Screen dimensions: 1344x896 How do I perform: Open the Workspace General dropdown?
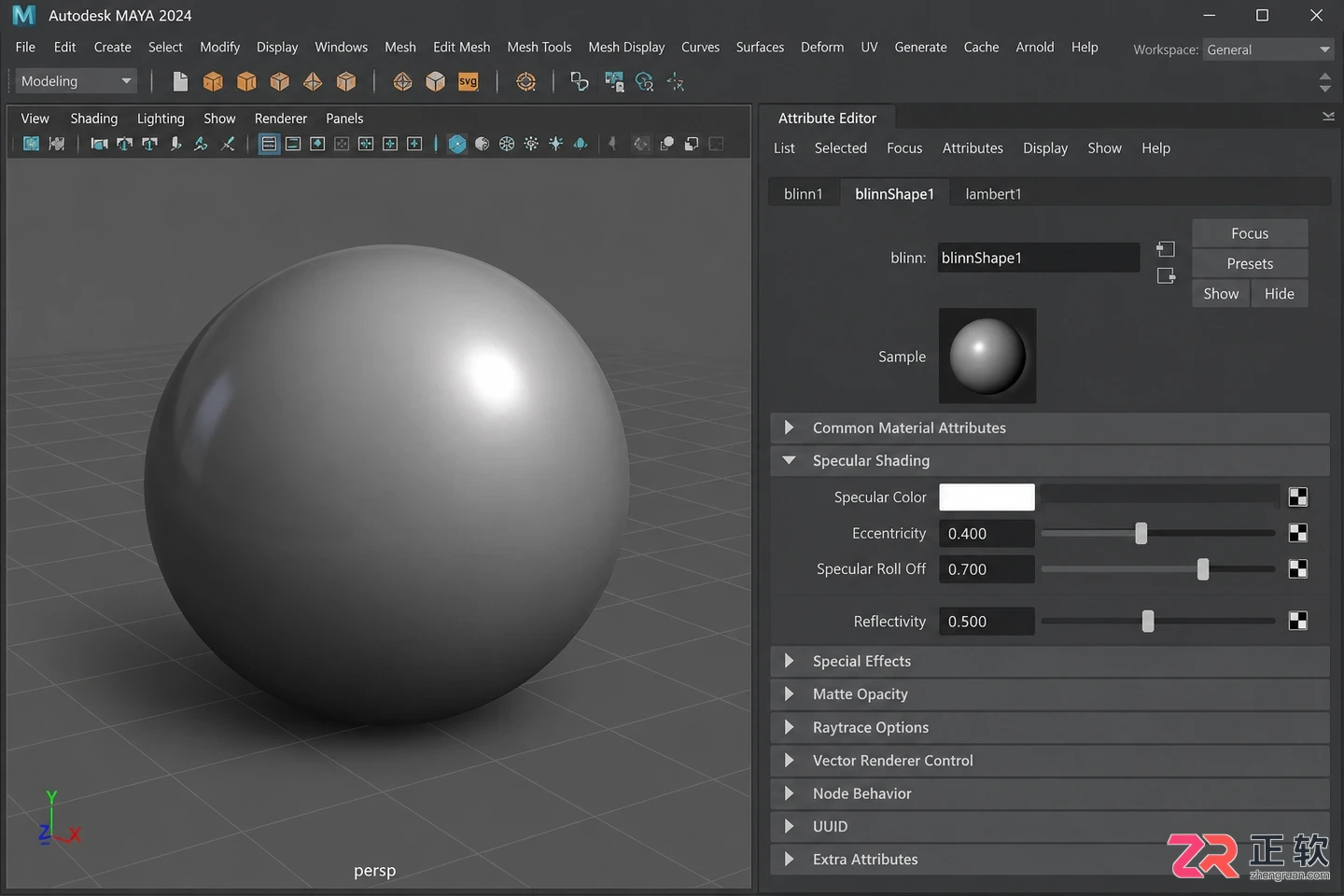click(1267, 49)
